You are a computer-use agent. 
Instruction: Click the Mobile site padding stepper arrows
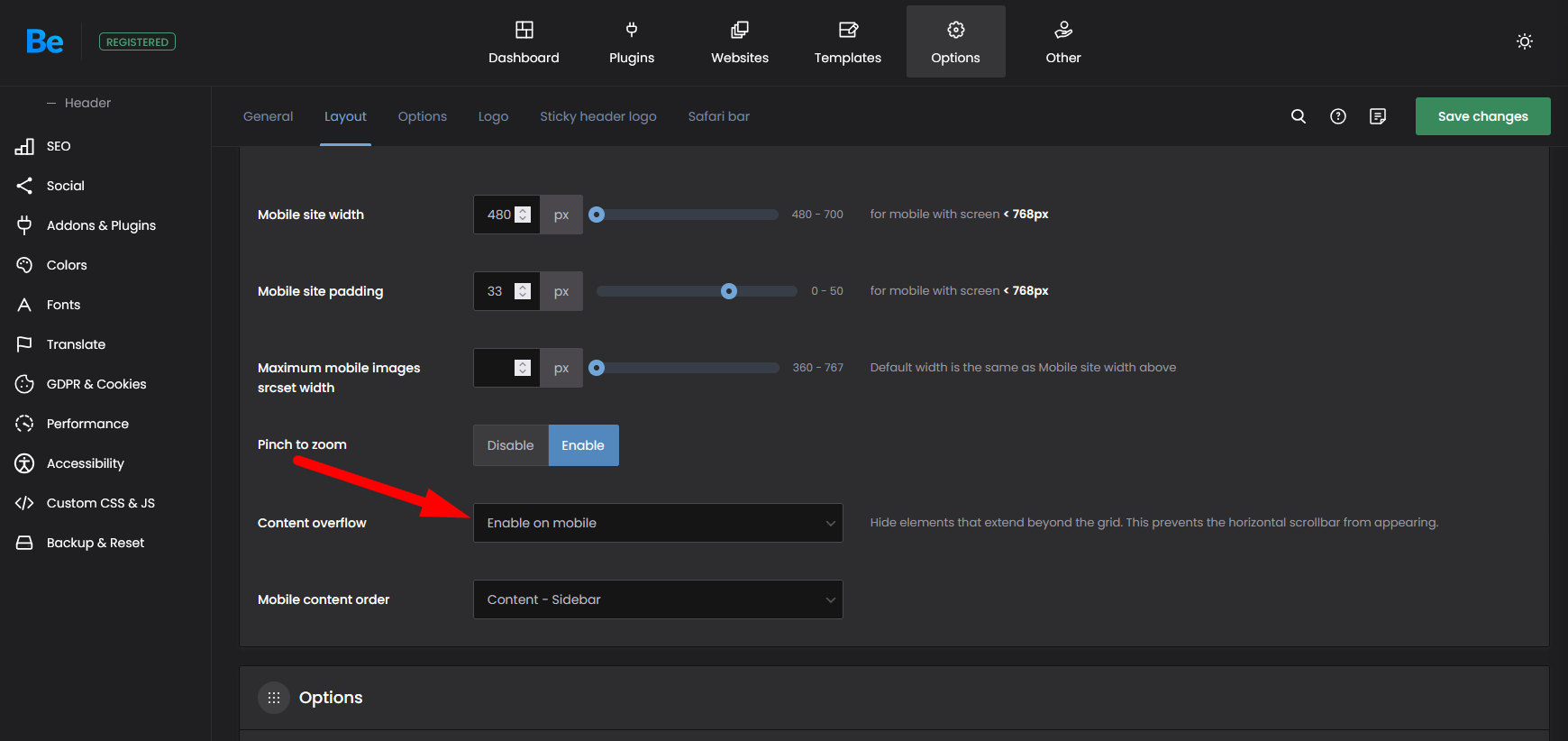point(523,291)
